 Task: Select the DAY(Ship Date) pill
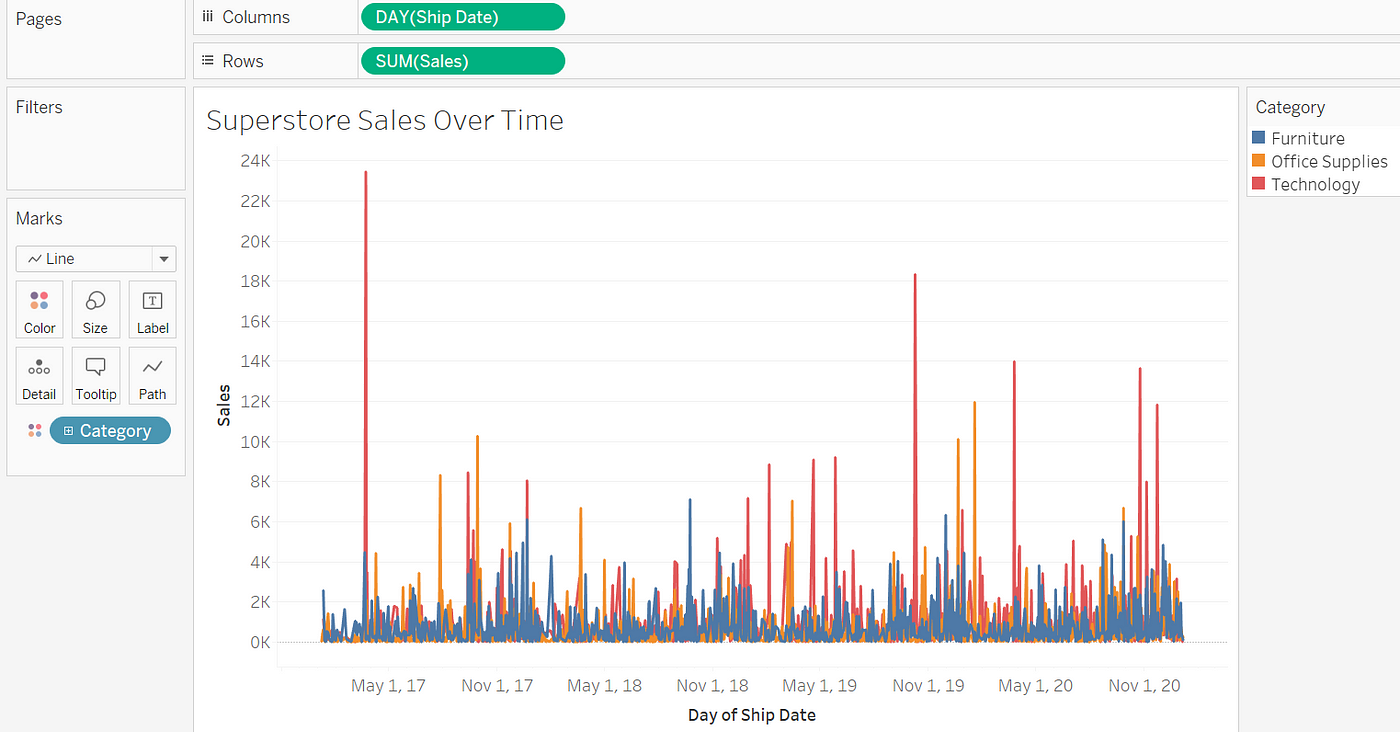click(462, 17)
